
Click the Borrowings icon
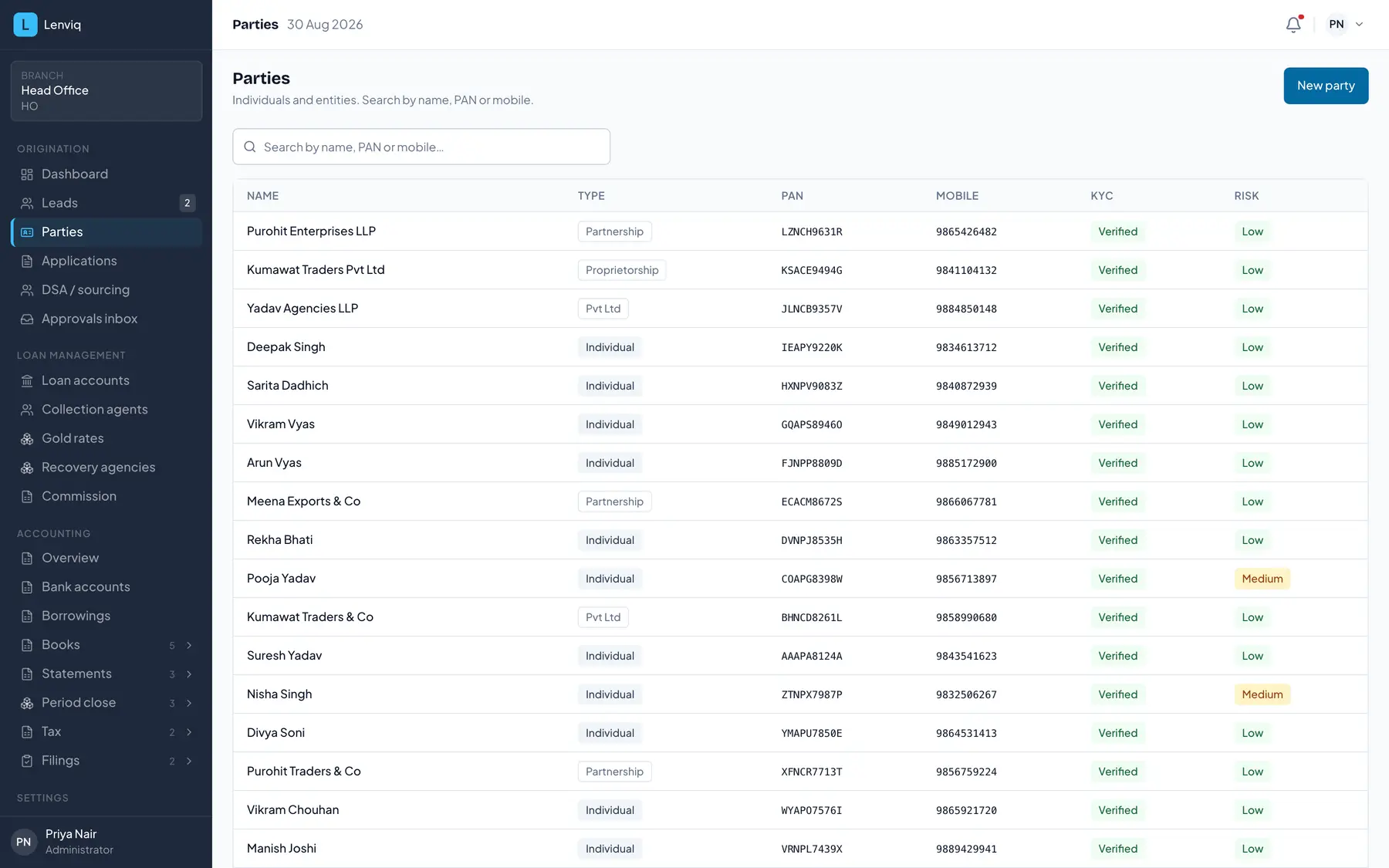tap(27, 616)
